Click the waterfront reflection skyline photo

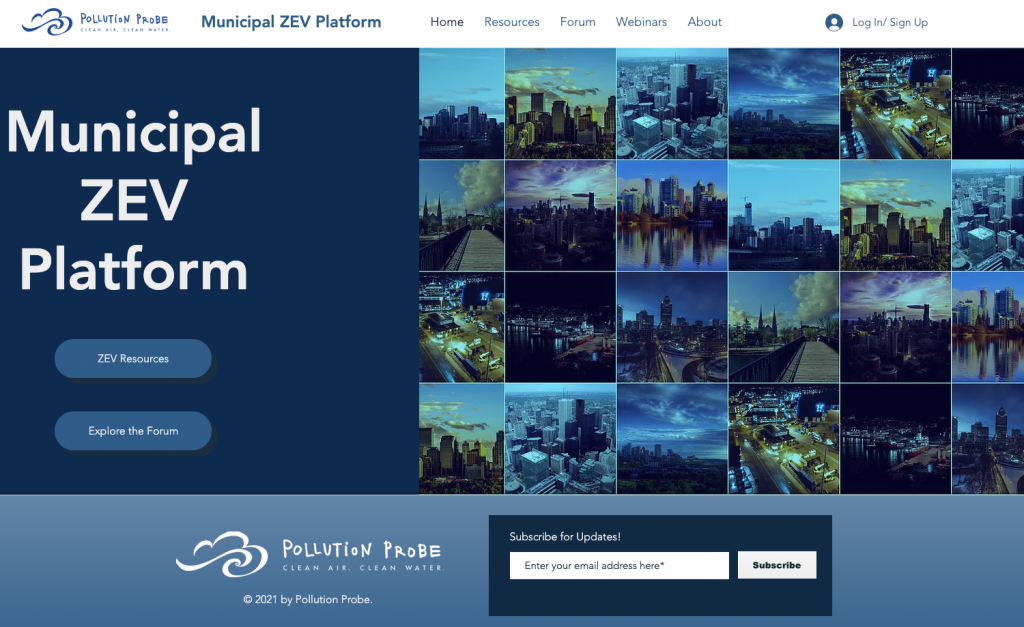672,215
